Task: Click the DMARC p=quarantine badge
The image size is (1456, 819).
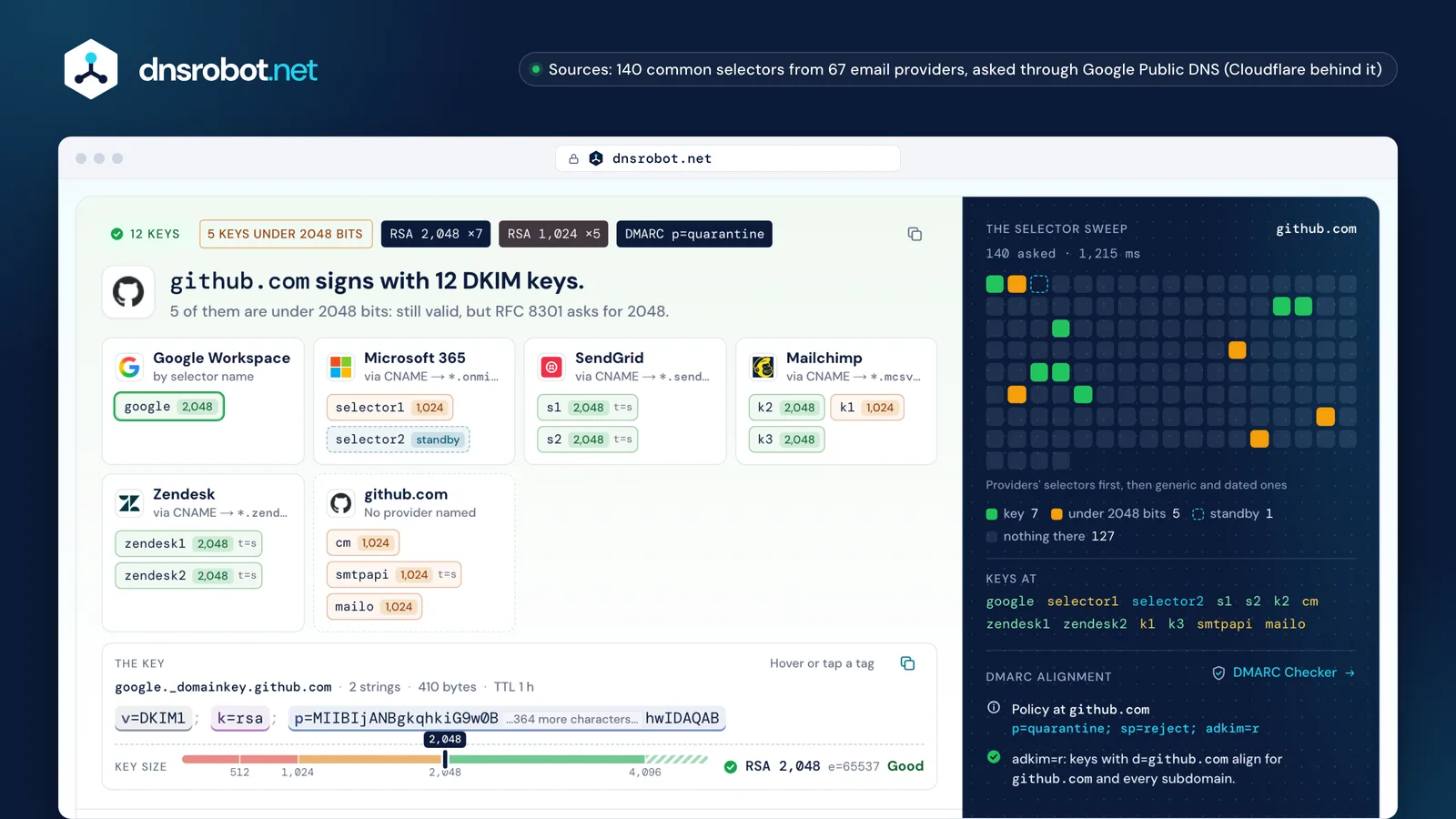Action: (694, 234)
